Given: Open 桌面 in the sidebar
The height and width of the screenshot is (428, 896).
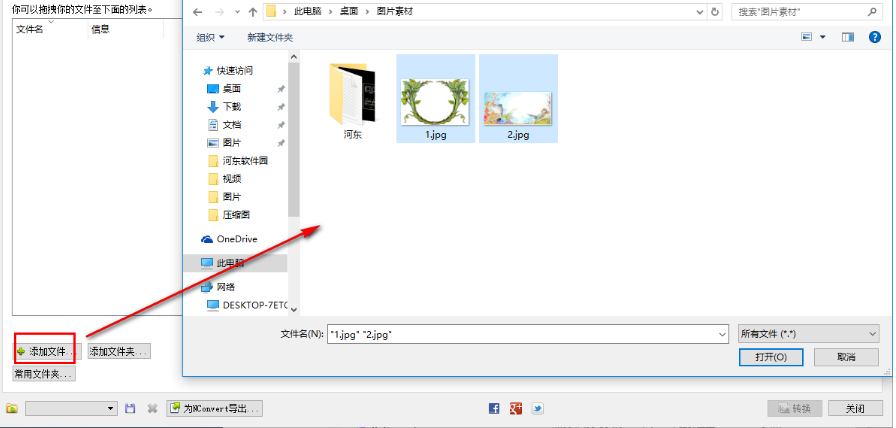Looking at the screenshot, I should pyautogui.click(x=231, y=89).
